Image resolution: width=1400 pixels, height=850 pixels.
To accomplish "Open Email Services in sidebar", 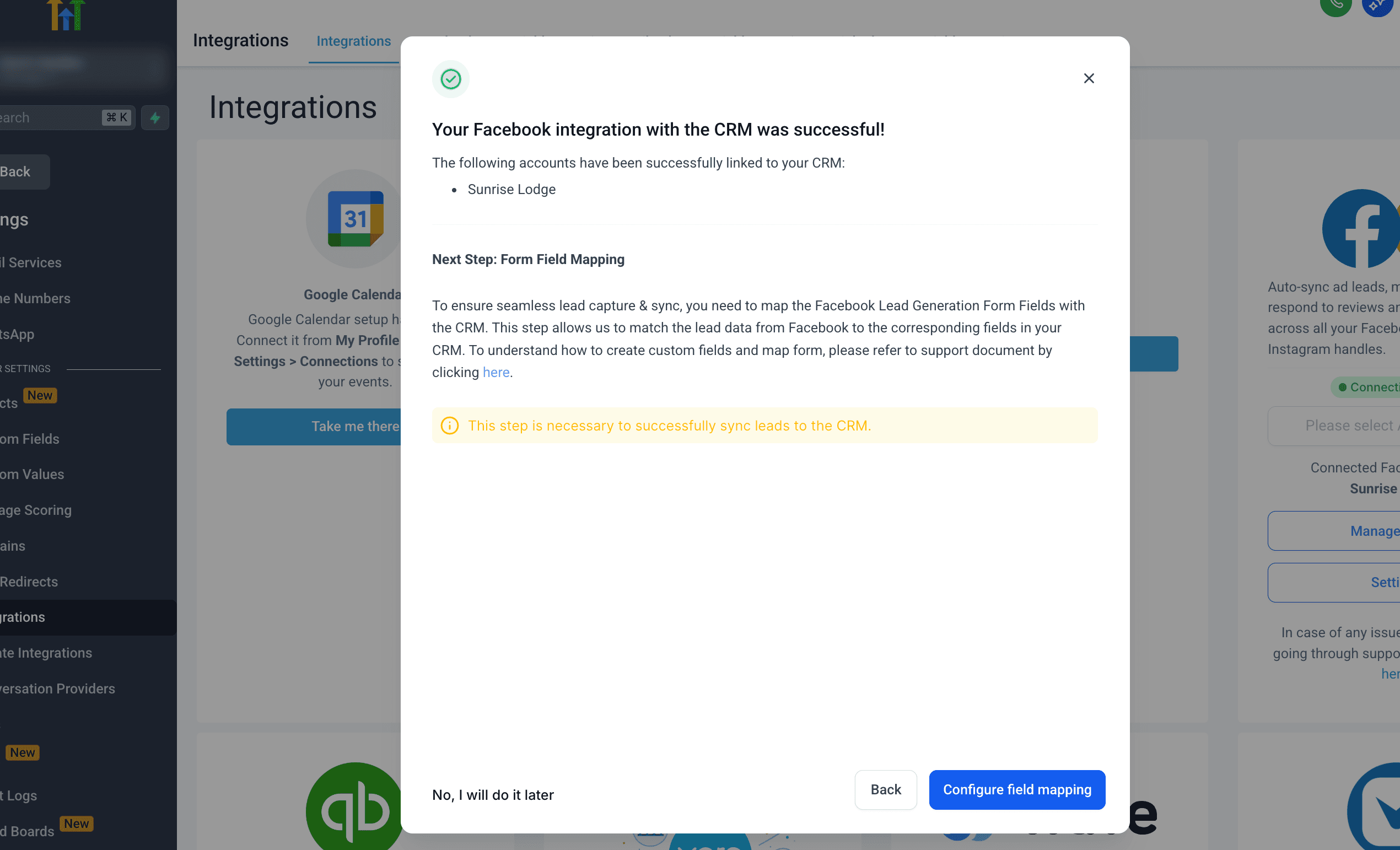I will 31,262.
